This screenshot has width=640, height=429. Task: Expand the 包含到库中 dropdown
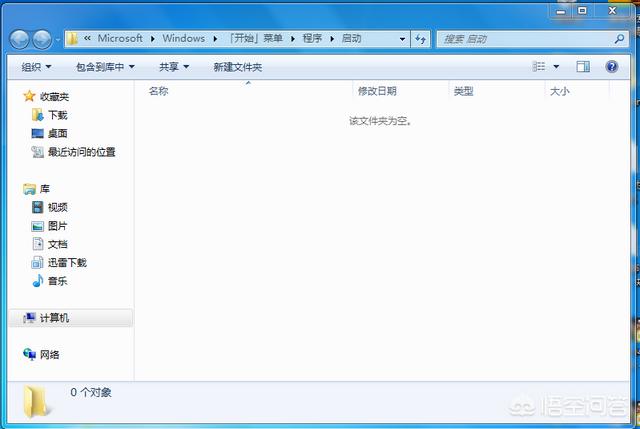[x=105, y=67]
